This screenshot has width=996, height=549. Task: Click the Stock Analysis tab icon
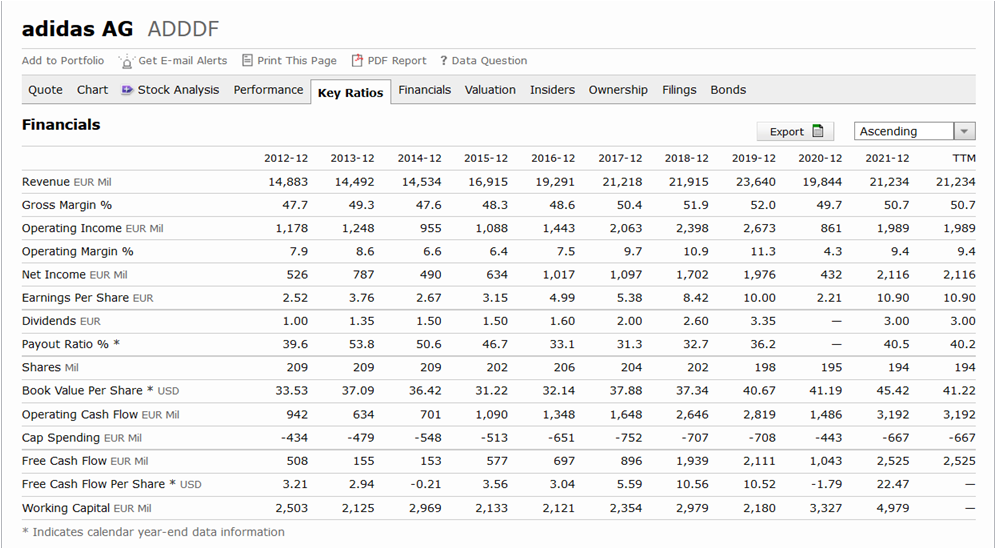(x=127, y=90)
